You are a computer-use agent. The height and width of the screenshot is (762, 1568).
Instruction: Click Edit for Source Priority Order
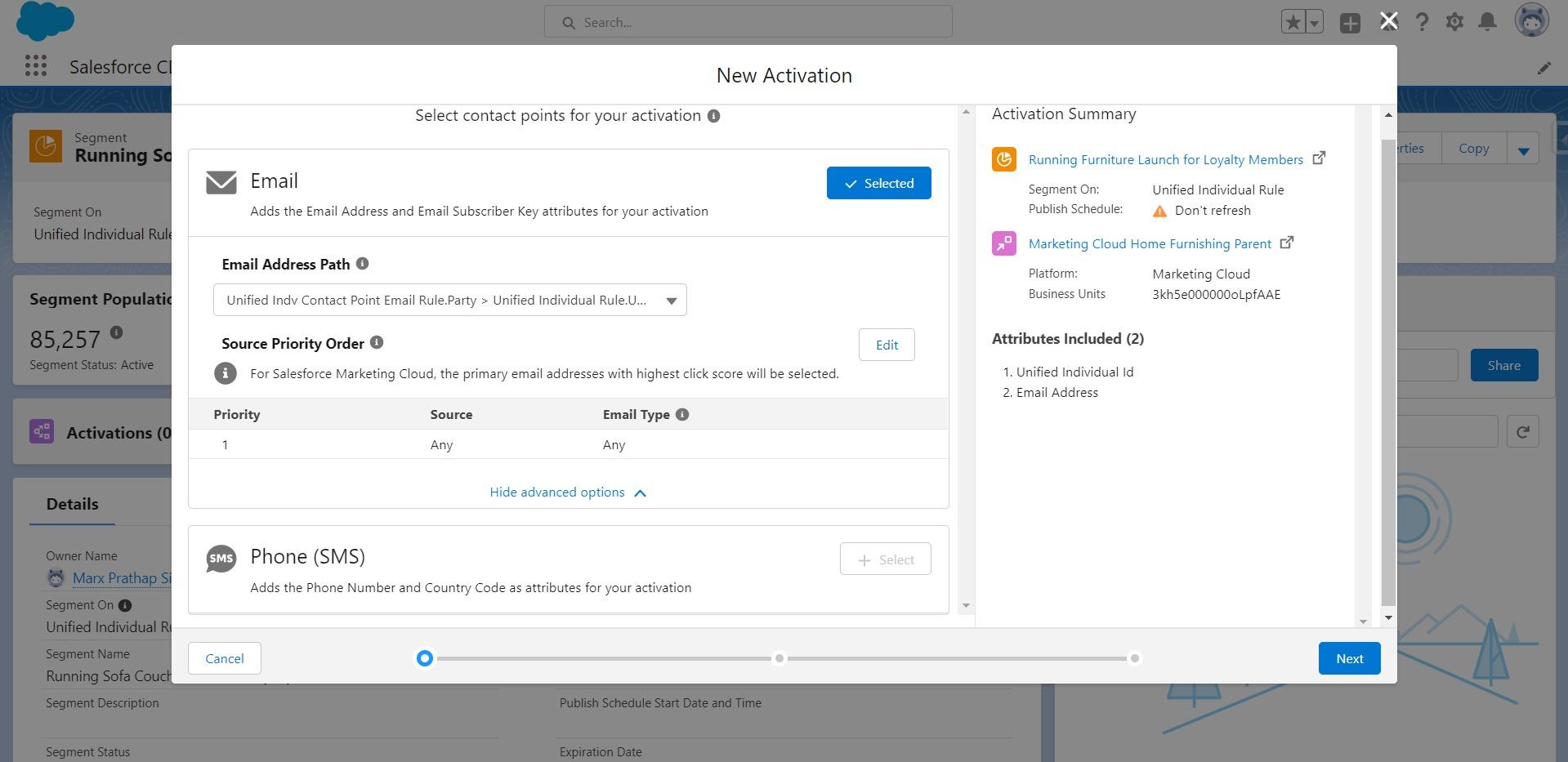click(887, 345)
